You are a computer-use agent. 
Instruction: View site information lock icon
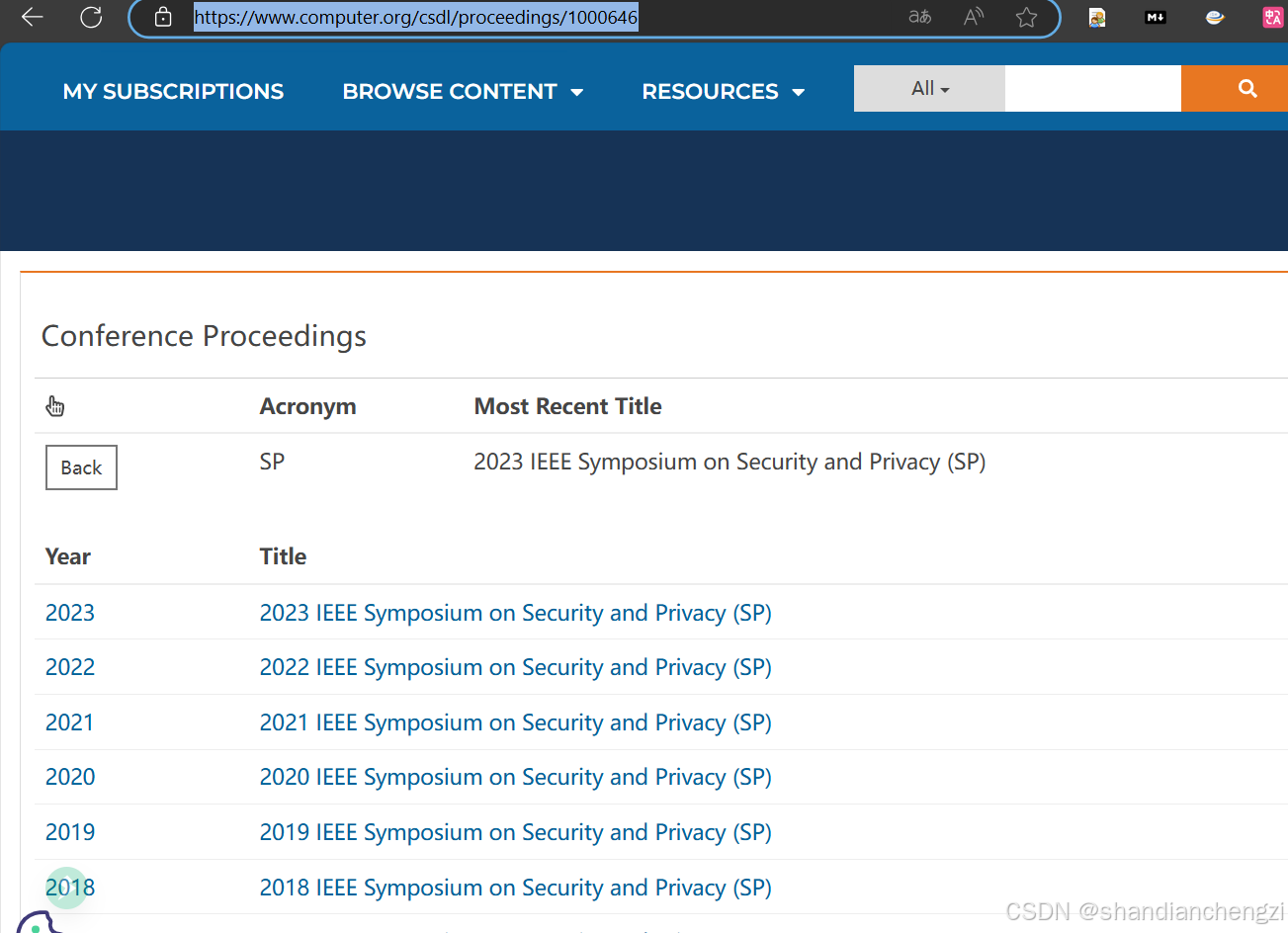(x=163, y=17)
